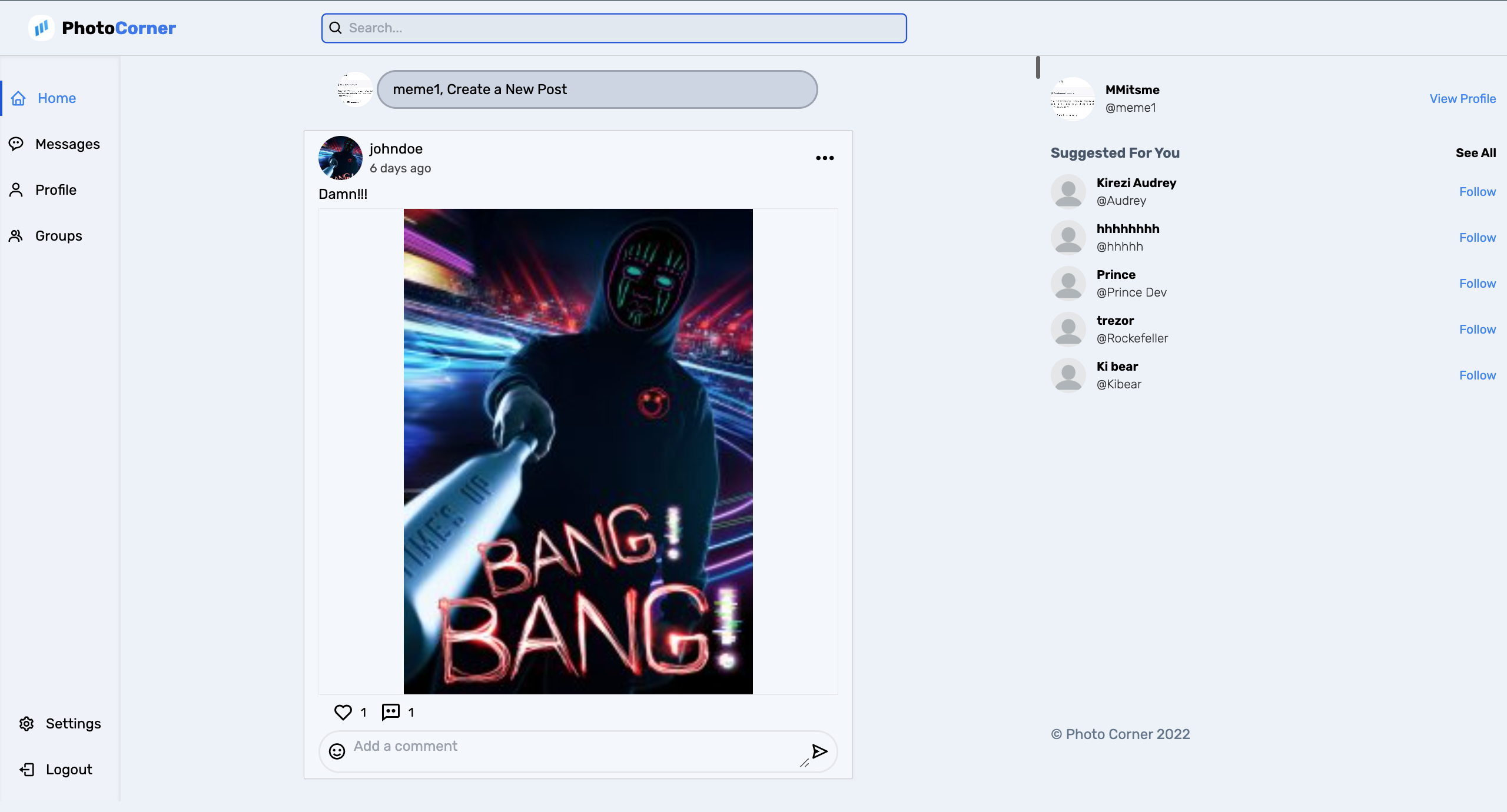Like johndoe's post with heart icon

343,712
